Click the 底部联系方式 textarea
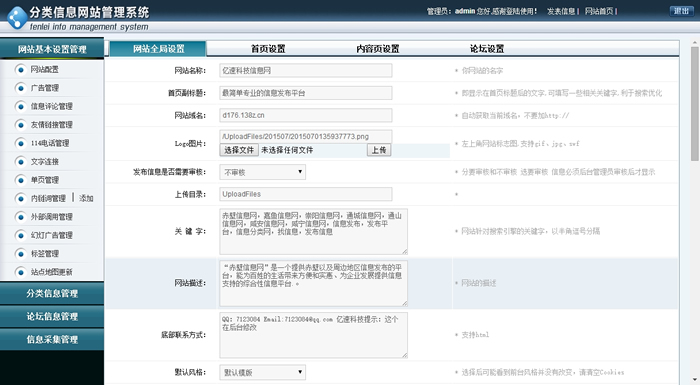Viewport: 700px width, 385px height. point(313,335)
